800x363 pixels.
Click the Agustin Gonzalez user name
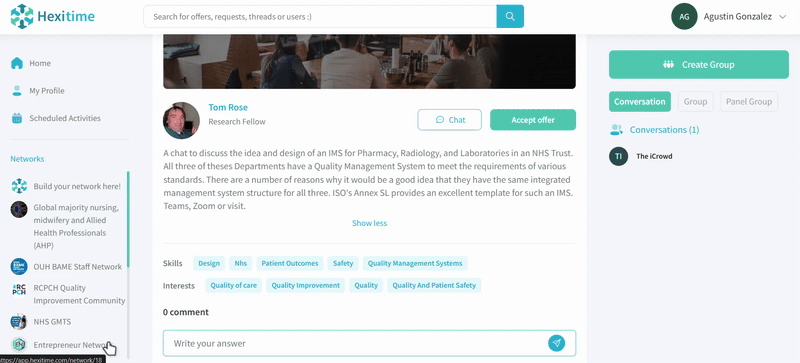click(738, 16)
